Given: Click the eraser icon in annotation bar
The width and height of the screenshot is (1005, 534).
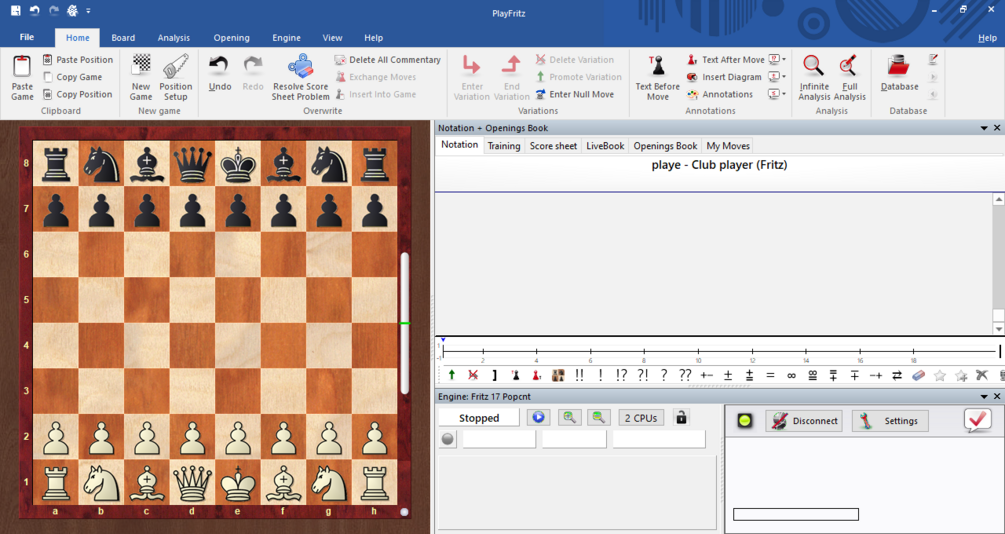Looking at the screenshot, I should point(918,376).
